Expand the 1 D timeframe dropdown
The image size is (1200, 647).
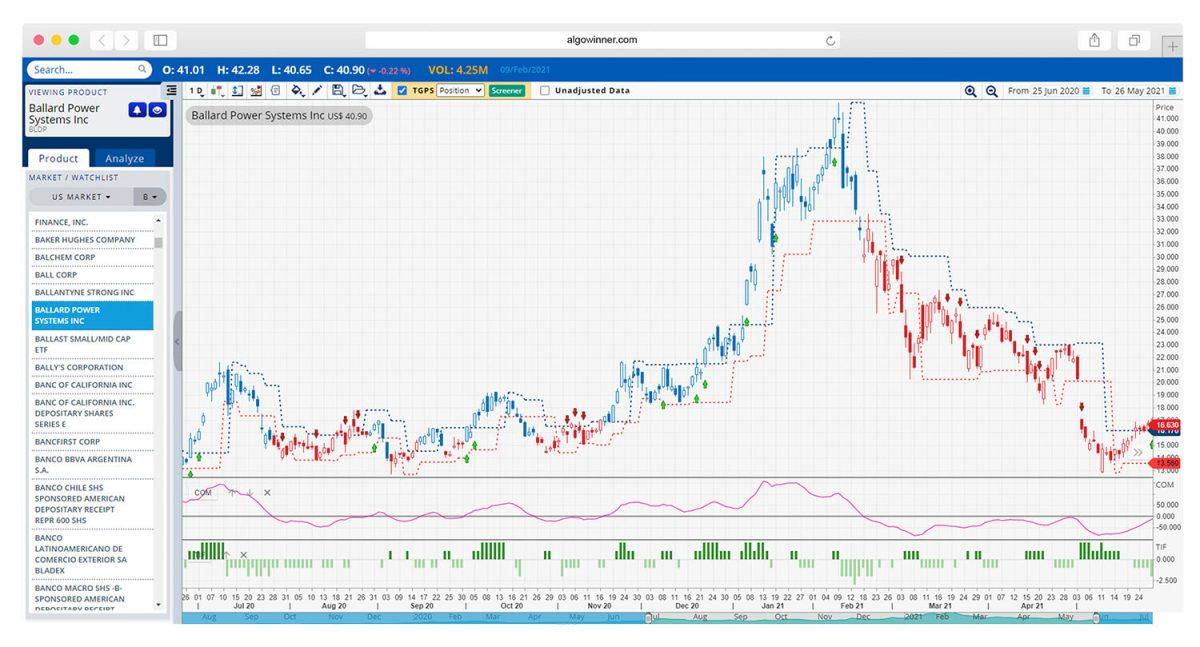pos(196,90)
